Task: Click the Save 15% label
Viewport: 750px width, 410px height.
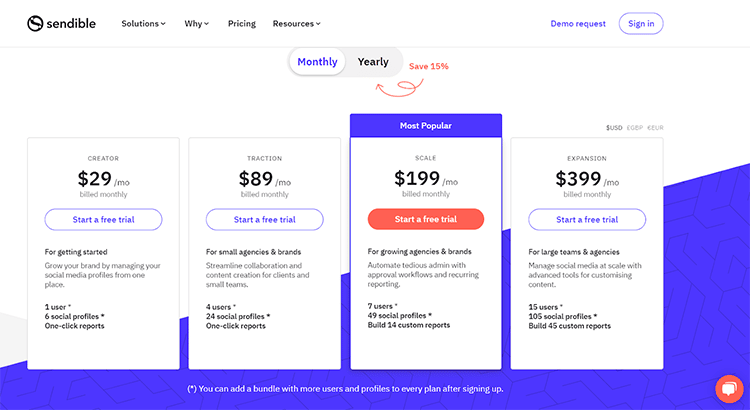Action: click(x=428, y=66)
